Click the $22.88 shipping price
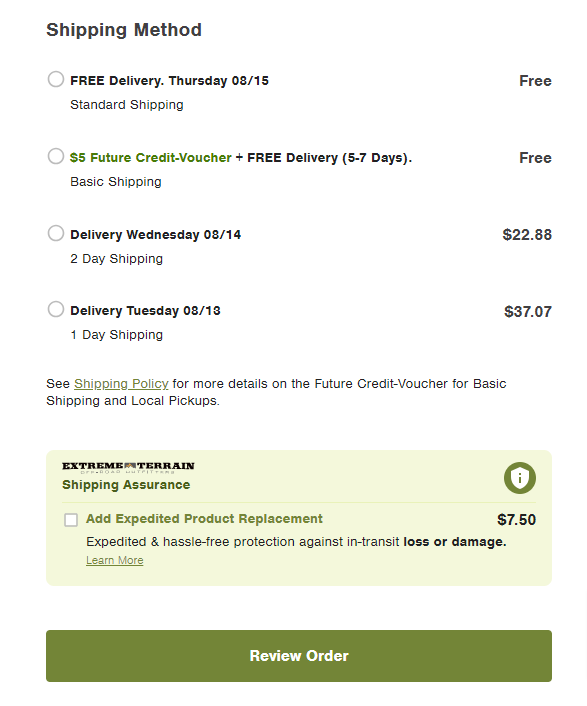Image resolution: width=587 pixels, height=706 pixels. coord(527,235)
